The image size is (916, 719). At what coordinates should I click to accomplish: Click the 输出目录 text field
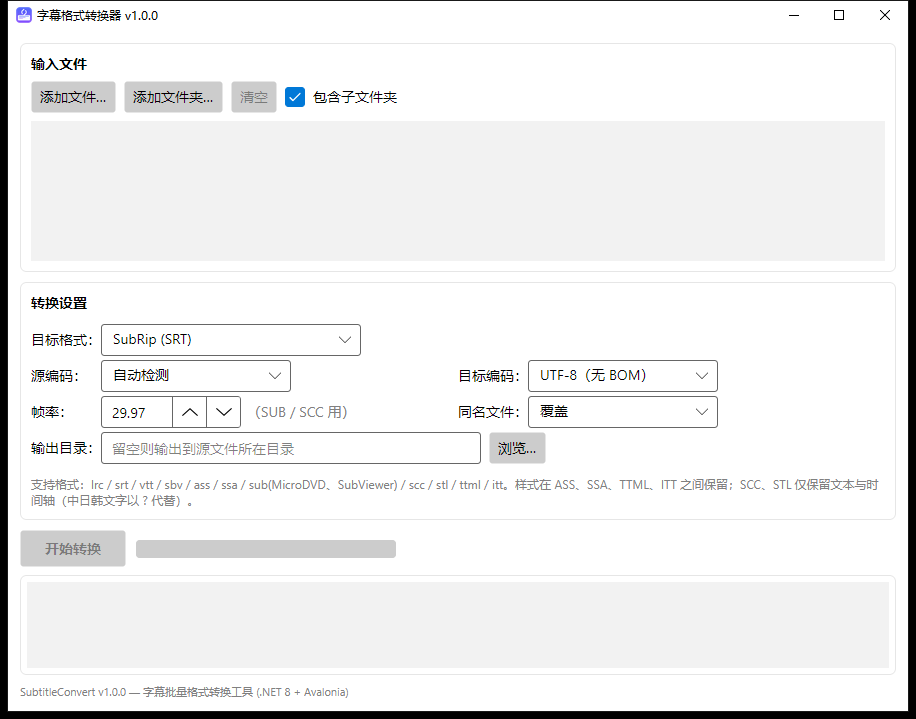291,448
